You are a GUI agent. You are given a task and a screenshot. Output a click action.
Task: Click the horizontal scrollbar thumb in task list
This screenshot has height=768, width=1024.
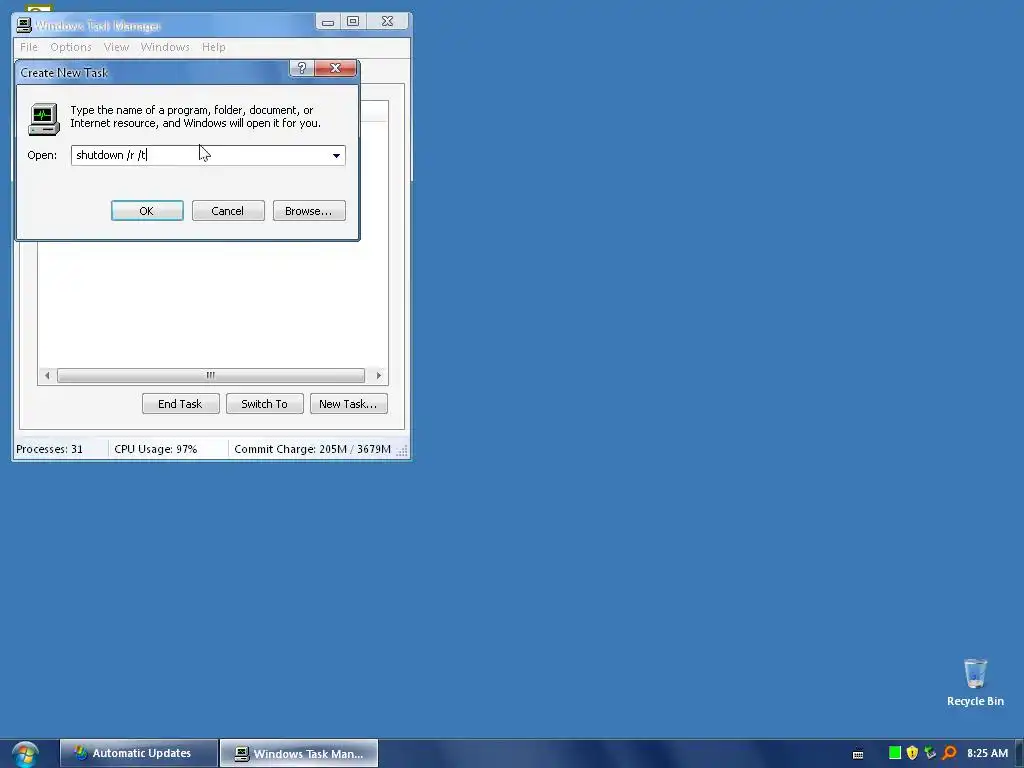(210, 376)
